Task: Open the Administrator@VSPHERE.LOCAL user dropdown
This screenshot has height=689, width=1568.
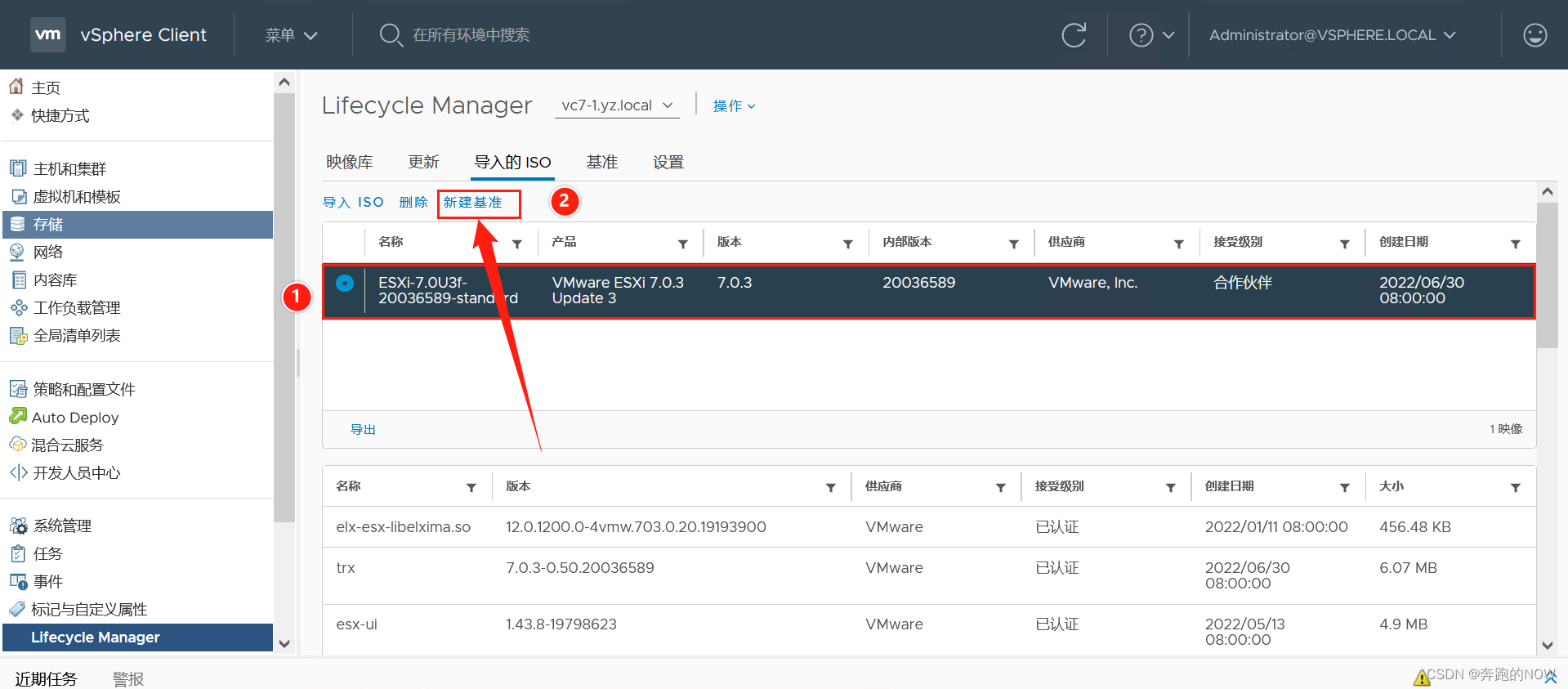Action: coord(1332,35)
